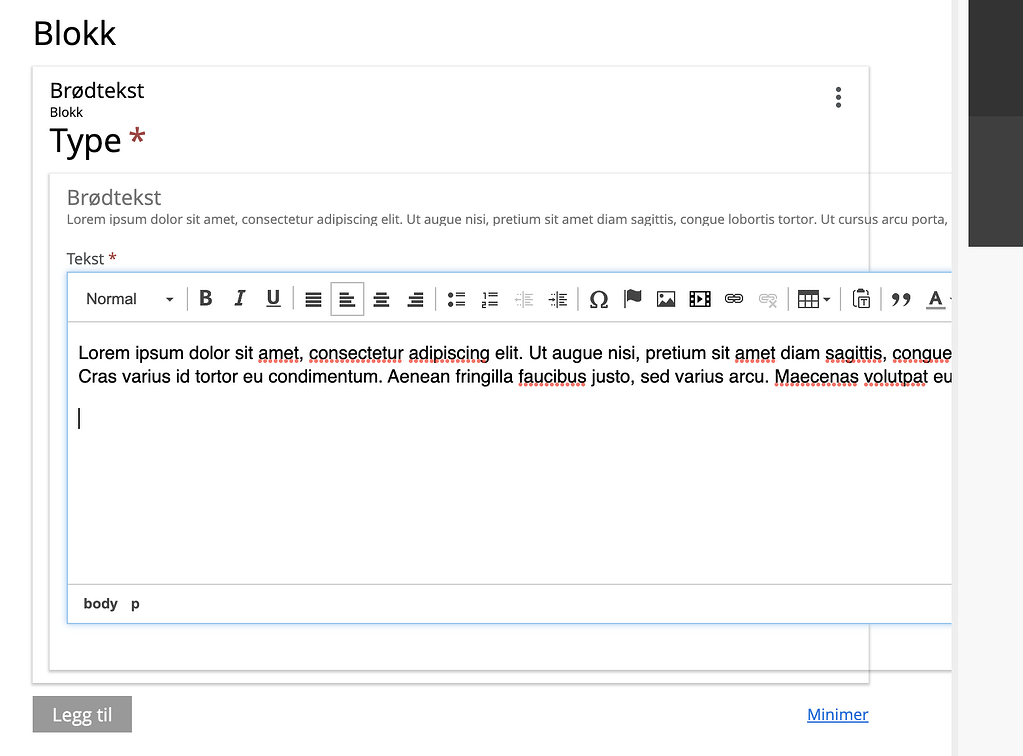Insert an image into the text
Image resolution: width=1023 pixels, height=756 pixels.
click(x=666, y=298)
